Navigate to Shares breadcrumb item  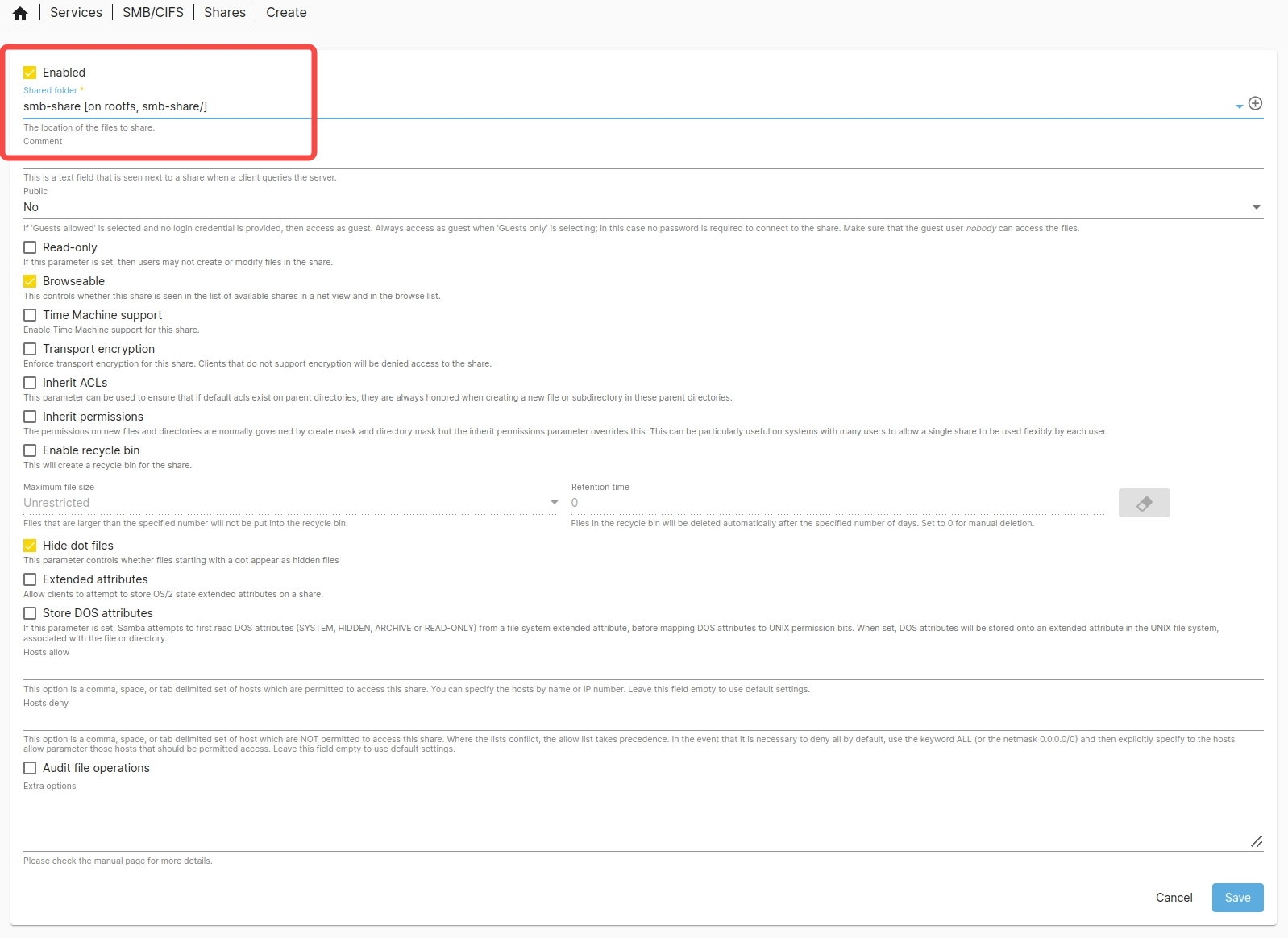[224, 13]
